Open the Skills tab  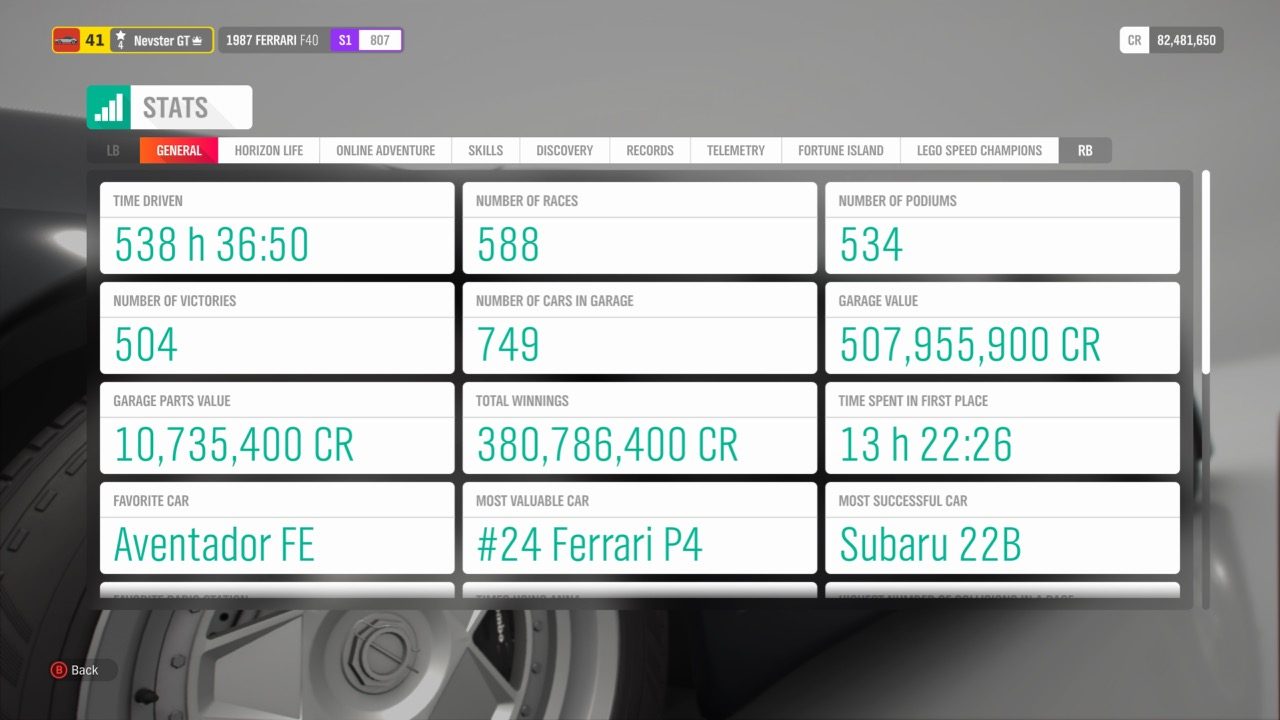click(x=485, y=150)
